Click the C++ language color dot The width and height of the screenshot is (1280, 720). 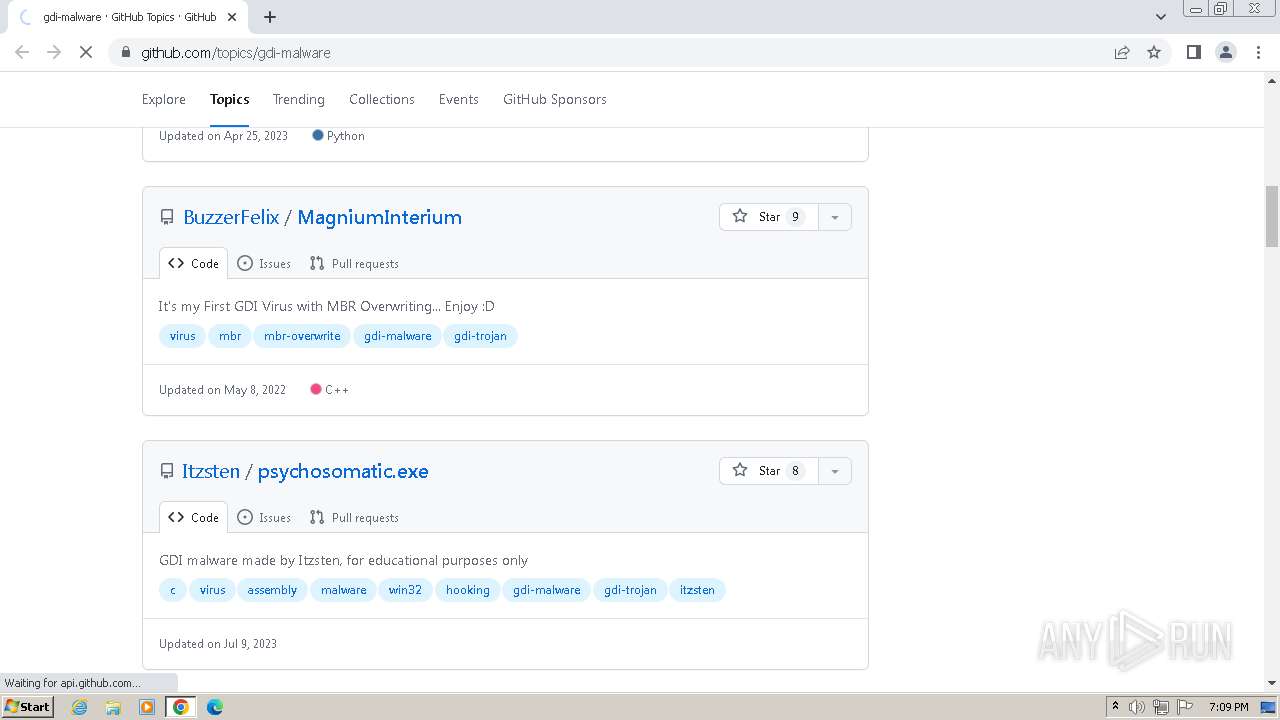[x=316, y=389]
